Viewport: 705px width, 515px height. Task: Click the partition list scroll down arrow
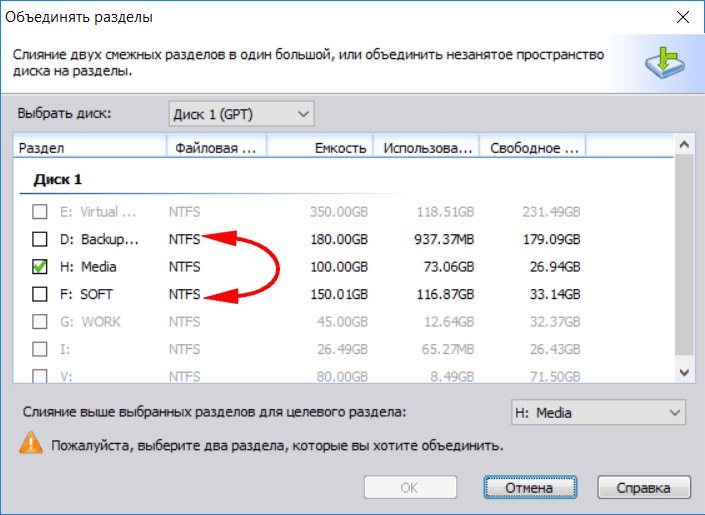[x=684, y=372]
